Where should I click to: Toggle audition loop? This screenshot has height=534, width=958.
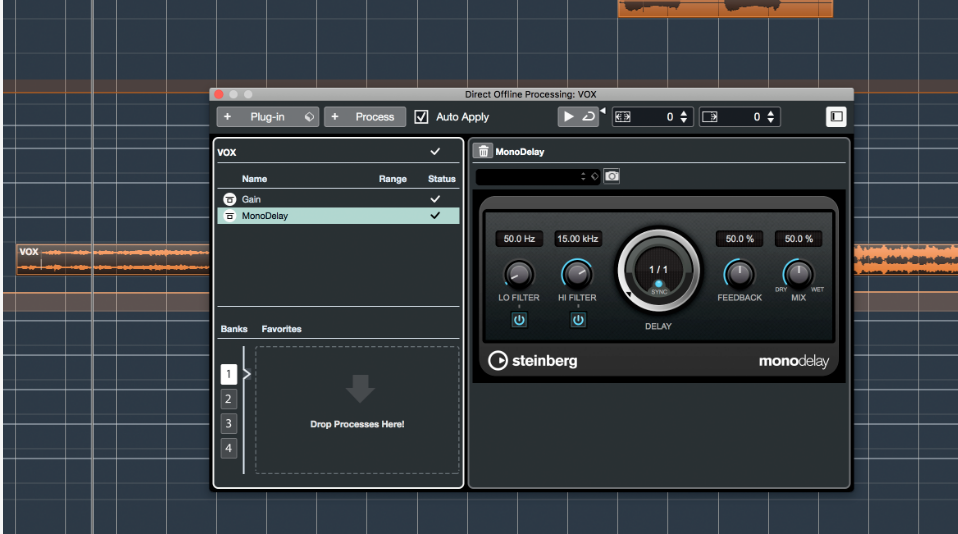(x=588, y=117)
